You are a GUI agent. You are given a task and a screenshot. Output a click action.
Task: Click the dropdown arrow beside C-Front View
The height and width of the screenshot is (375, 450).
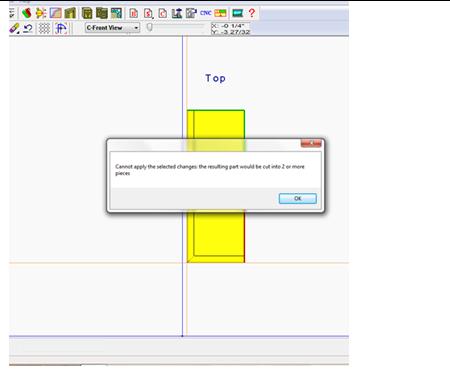pos(136,28)
